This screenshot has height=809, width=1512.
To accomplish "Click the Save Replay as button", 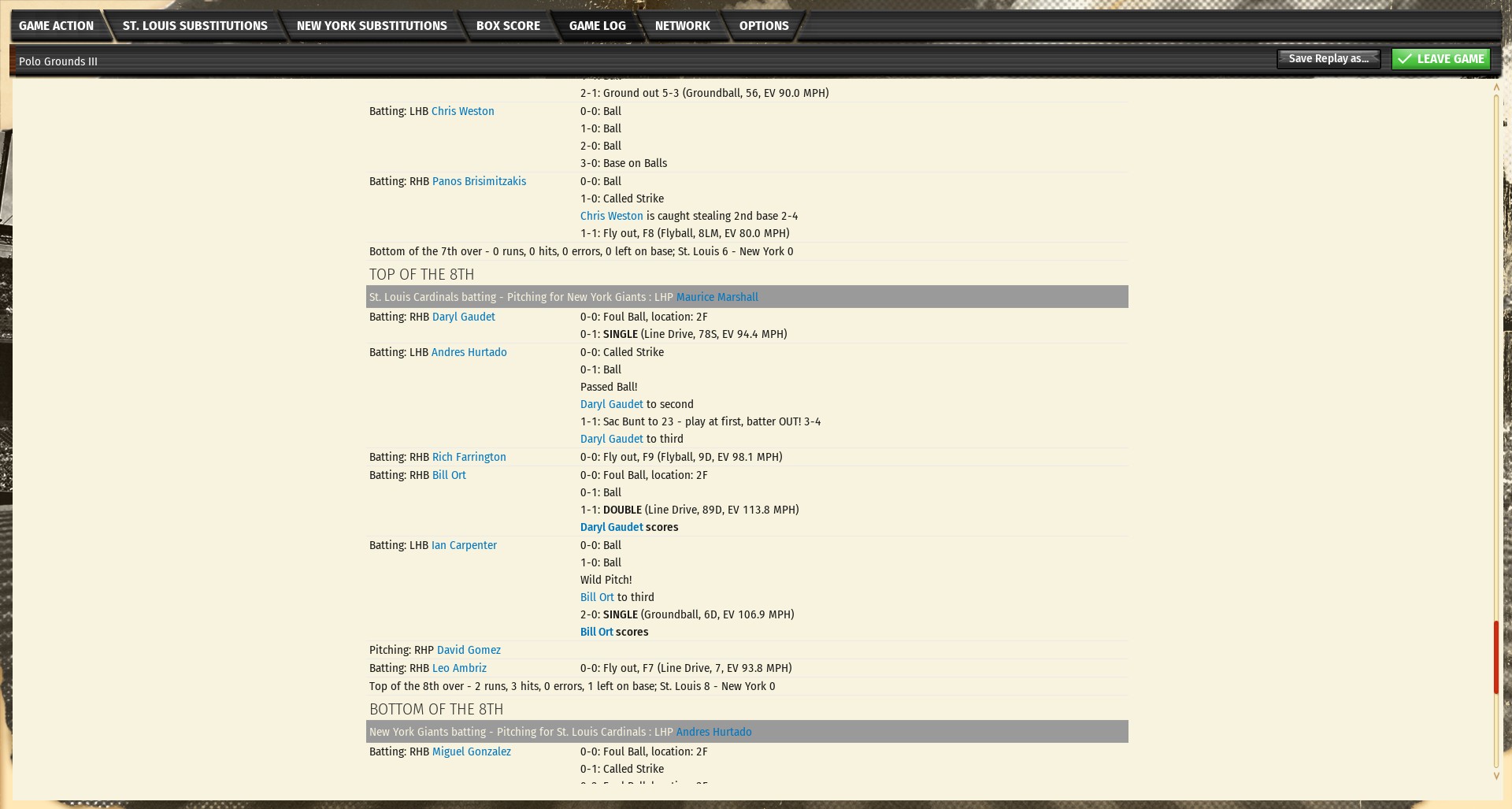I will (1328, 59).
